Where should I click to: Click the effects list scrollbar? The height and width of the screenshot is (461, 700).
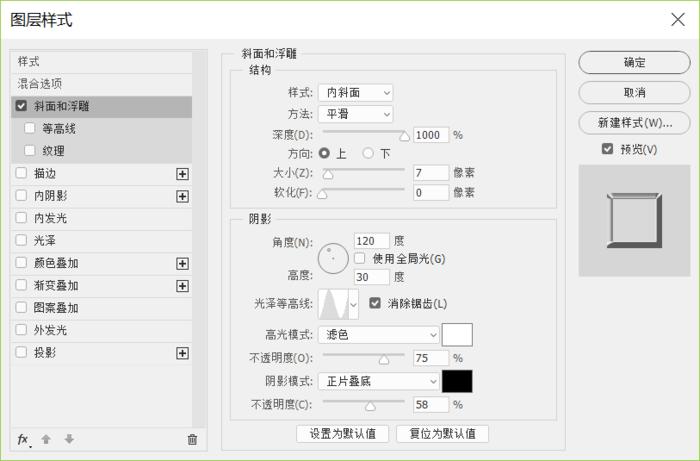200,239
